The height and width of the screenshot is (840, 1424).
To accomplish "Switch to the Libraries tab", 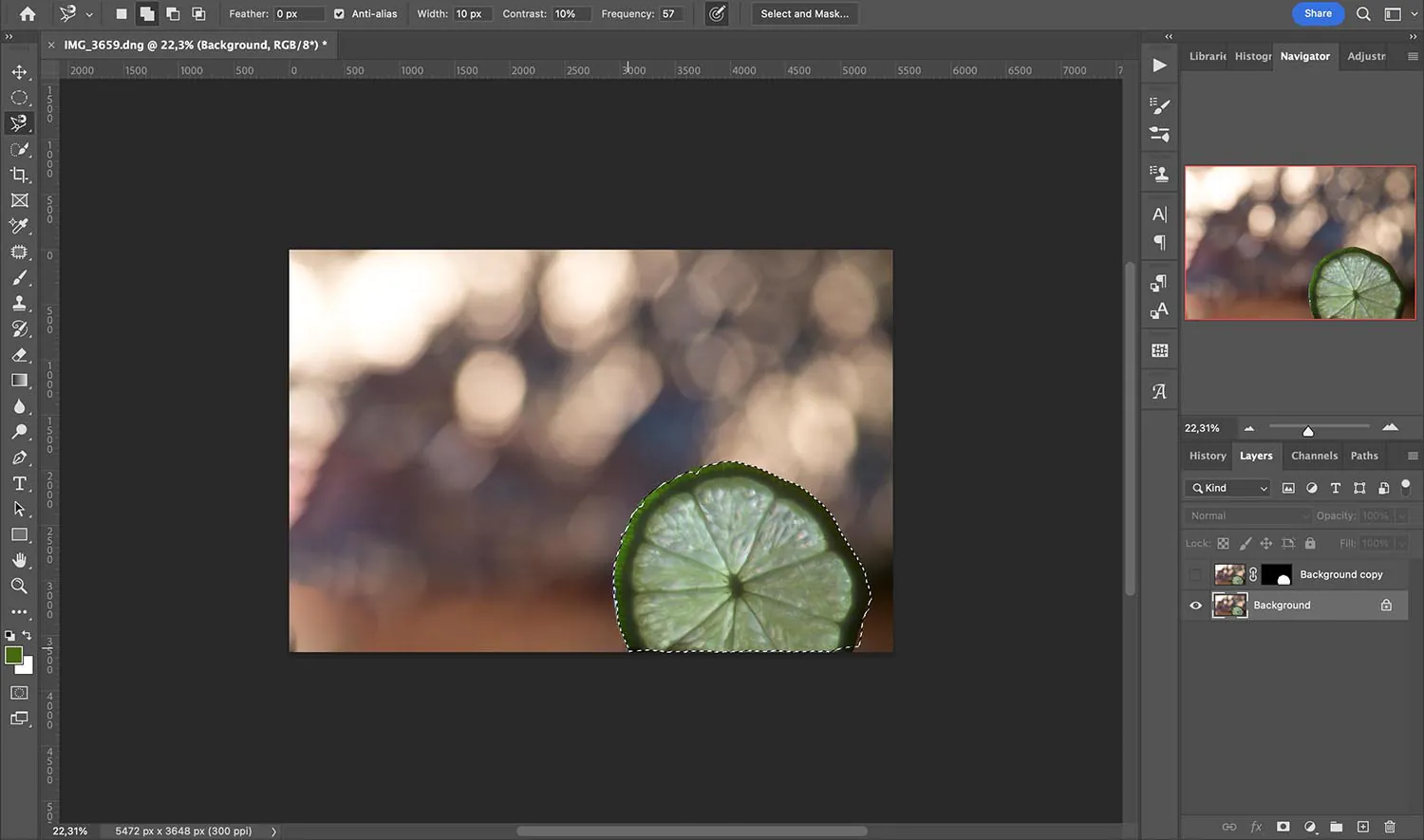I will pyautogui.click(x=1208, y=56).
